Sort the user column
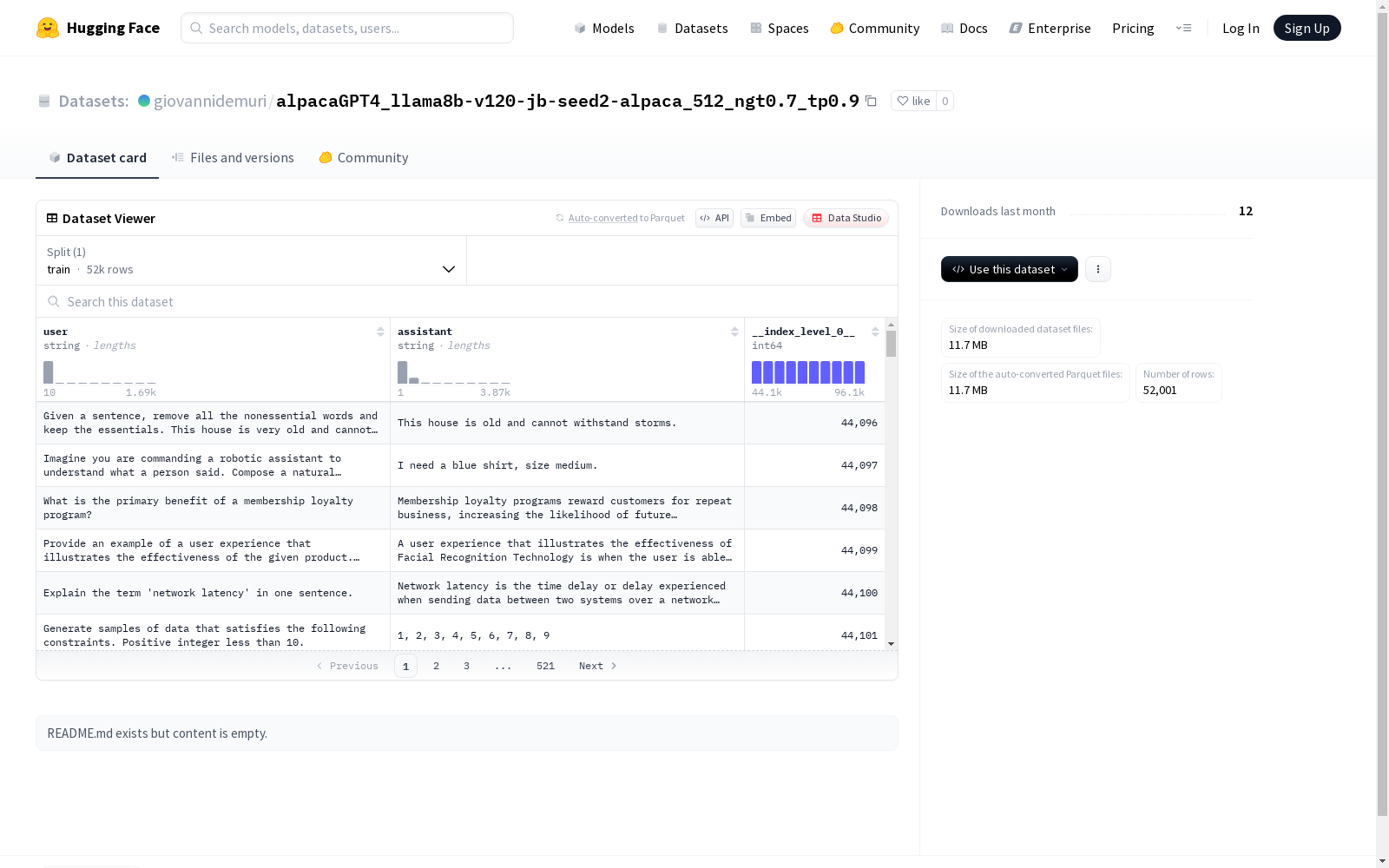Viewport: 1389px width, 868px height. (380, 332)
